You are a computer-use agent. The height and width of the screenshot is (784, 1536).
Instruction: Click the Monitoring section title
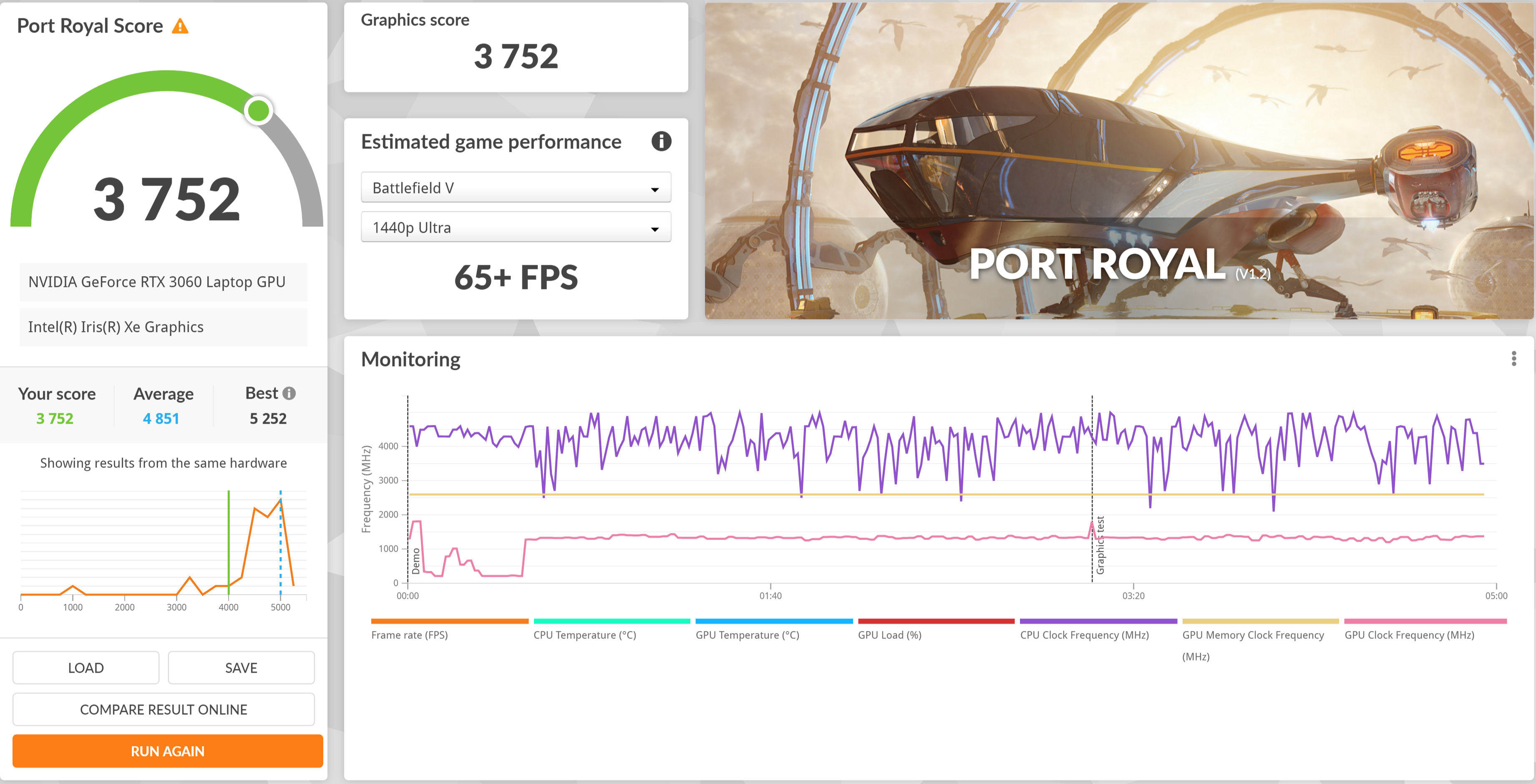point(411,359)
